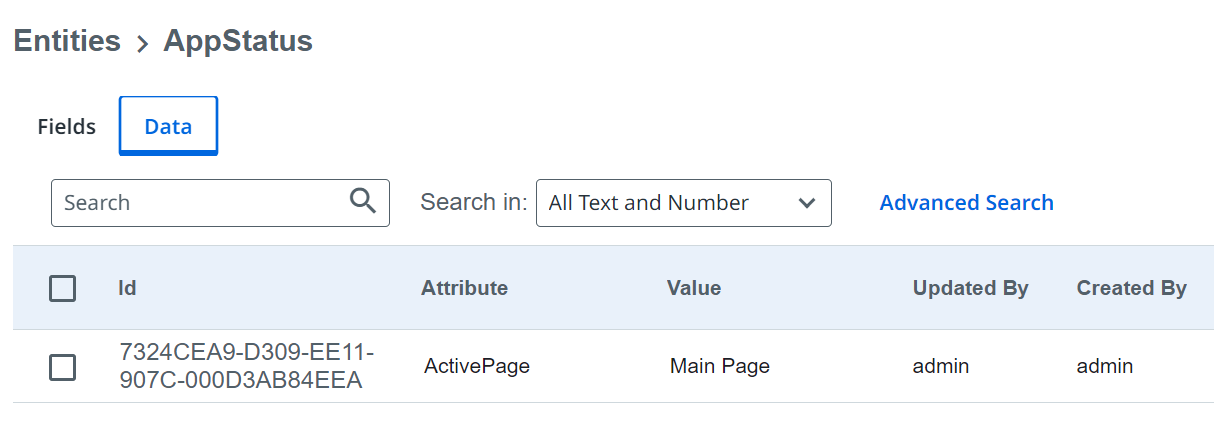Open the Advanced Search link
The image size is (1214, 425).
coord(966,203)
